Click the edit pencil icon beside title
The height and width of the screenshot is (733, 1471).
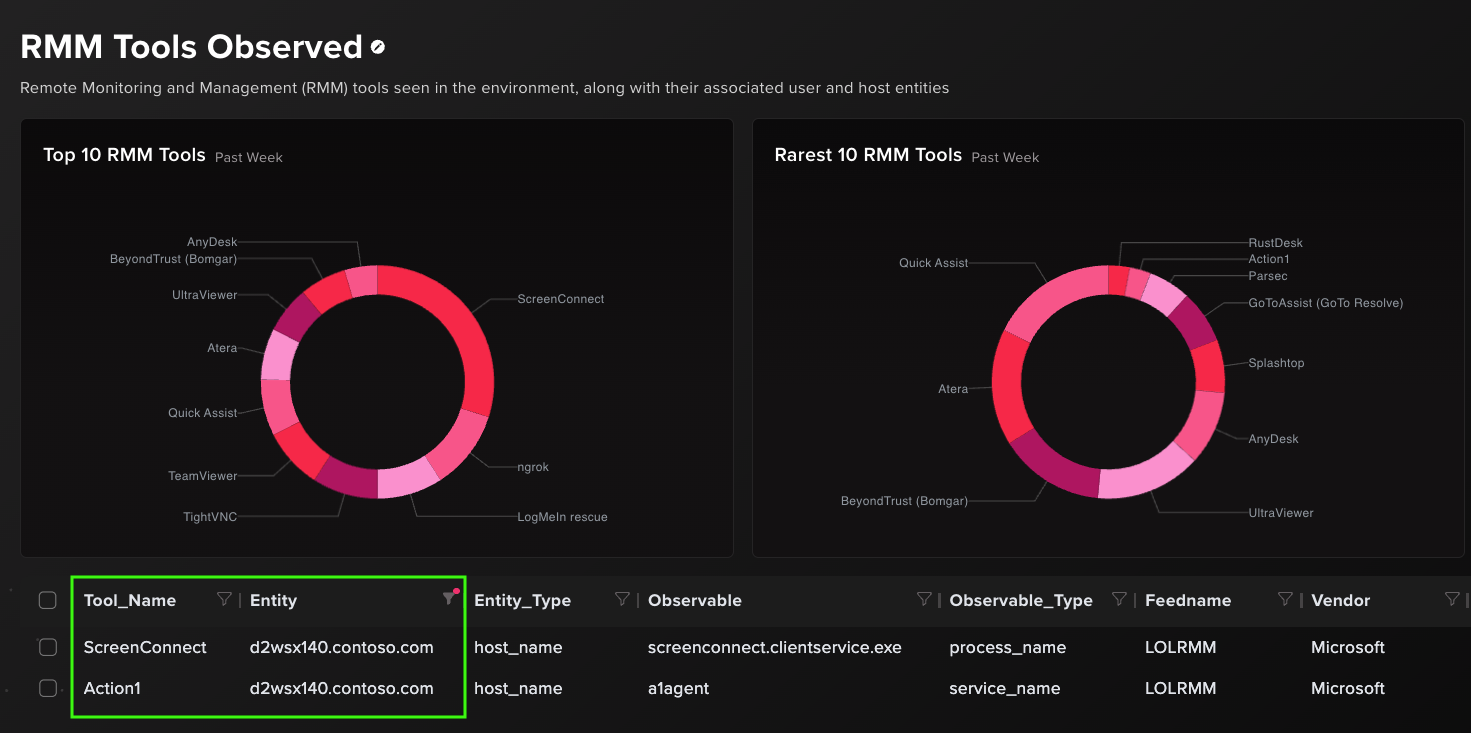click(378, 47)
